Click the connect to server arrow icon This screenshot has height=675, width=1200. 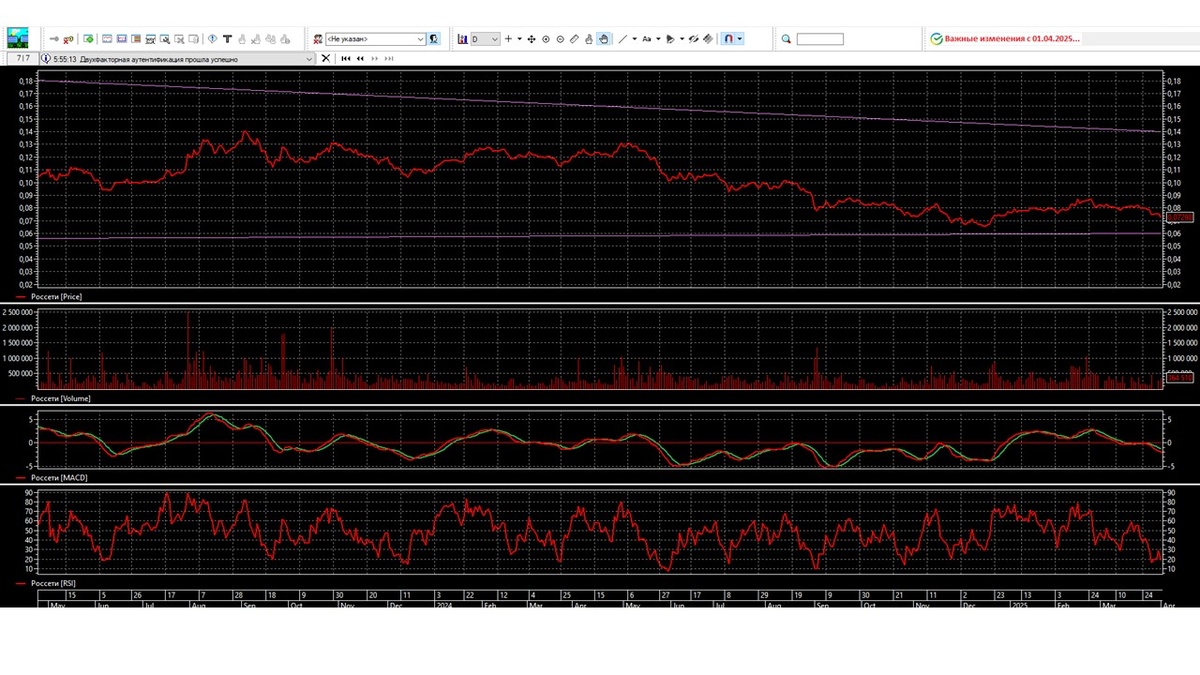pos(54,39)
